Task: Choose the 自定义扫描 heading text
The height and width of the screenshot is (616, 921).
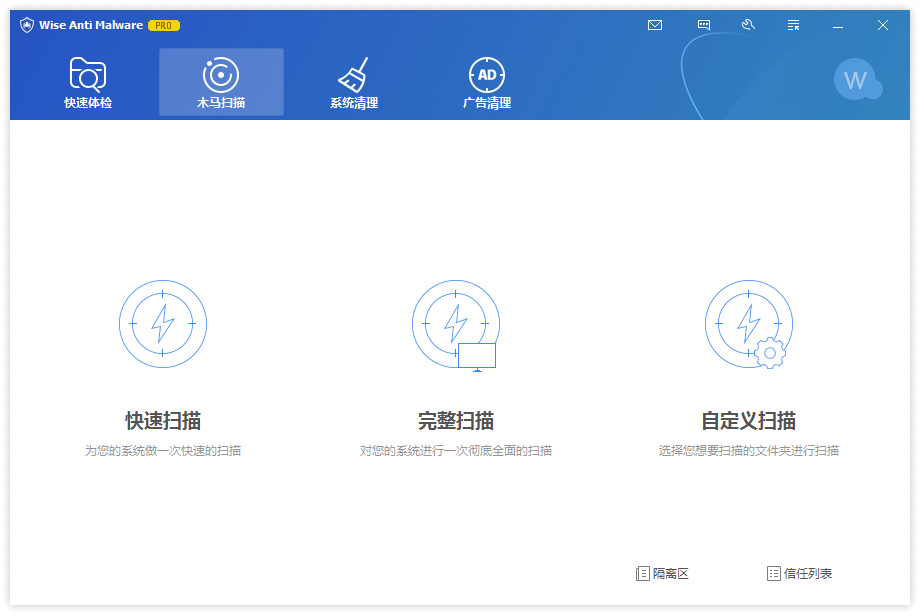Action: (748, 421)
